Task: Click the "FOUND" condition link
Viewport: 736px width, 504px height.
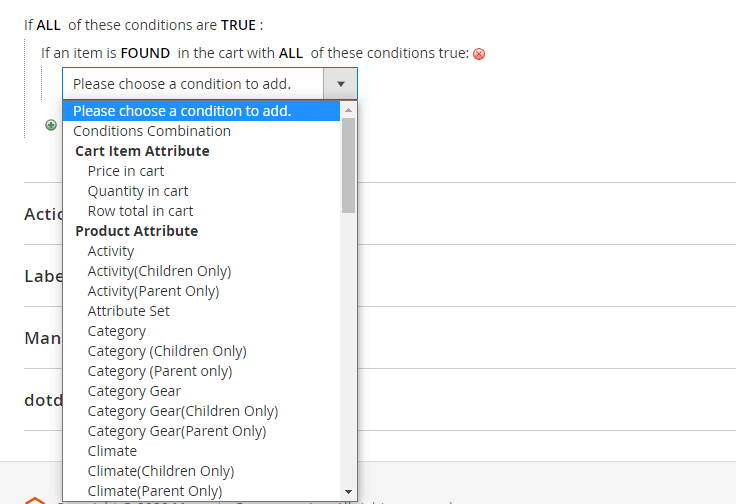Action: click(x=145, y=52)
